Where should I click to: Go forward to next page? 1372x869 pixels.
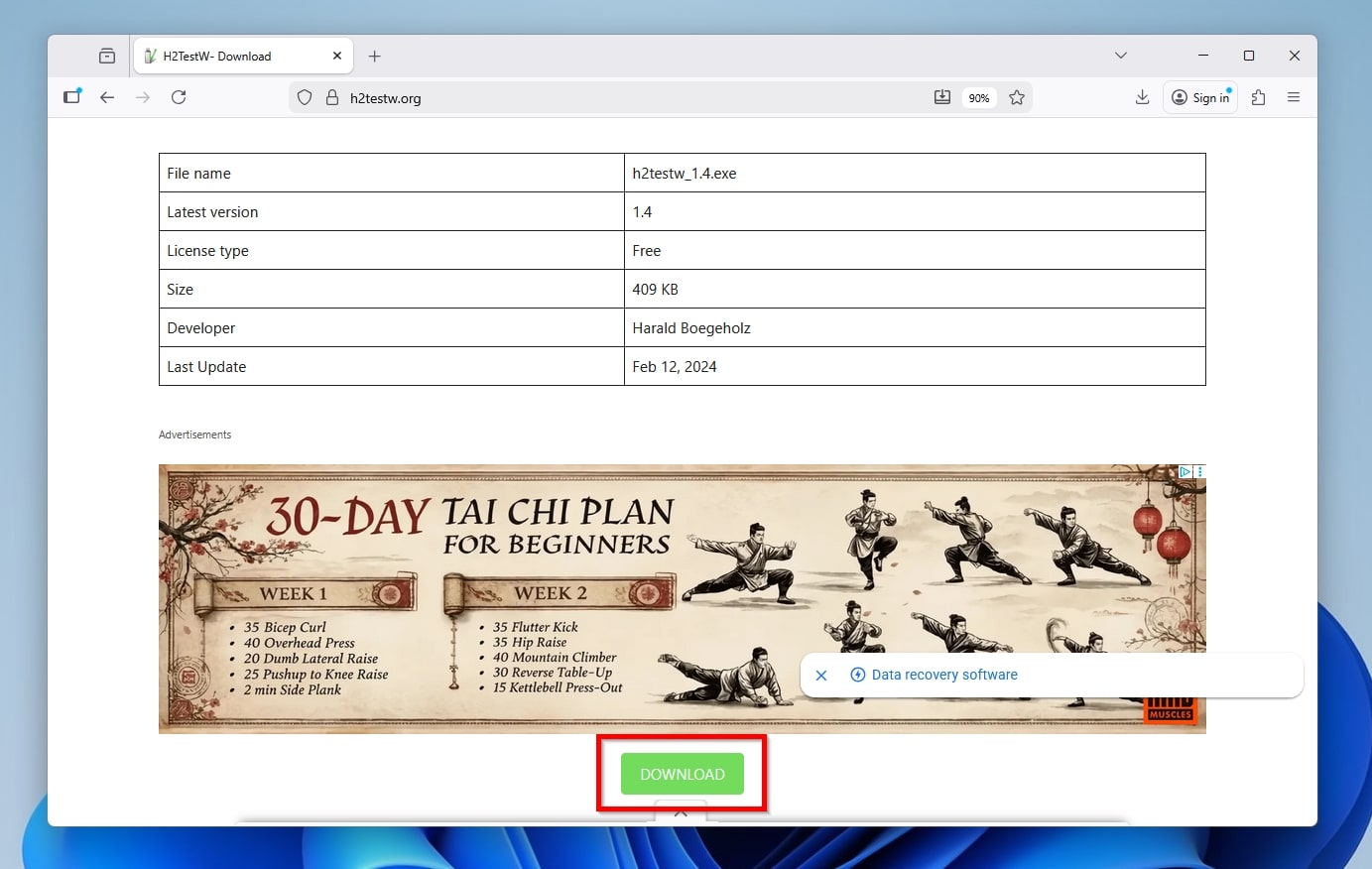point(143,97)
